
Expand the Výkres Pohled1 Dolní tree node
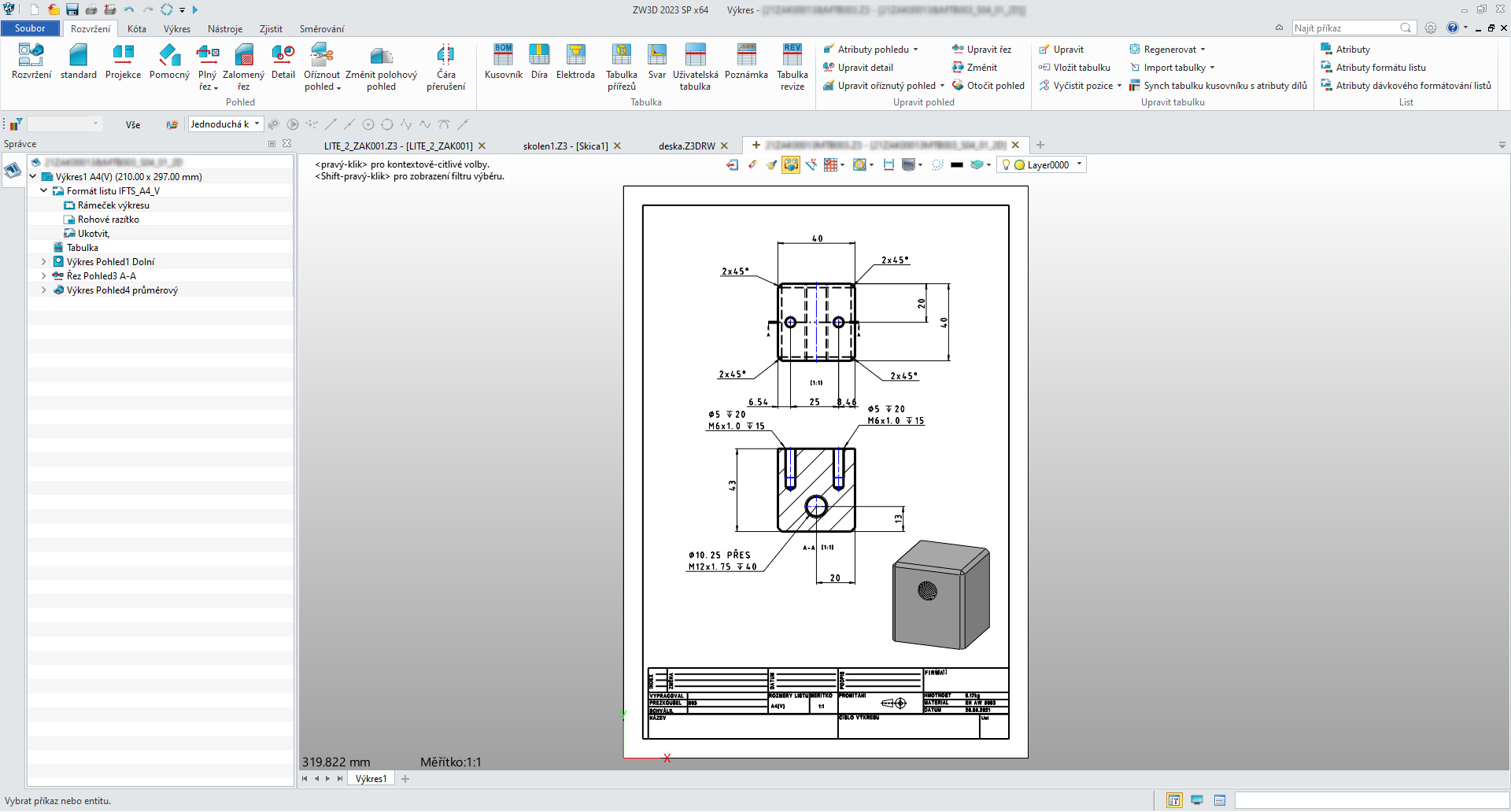pyautogui.click(x=44, y=262)
